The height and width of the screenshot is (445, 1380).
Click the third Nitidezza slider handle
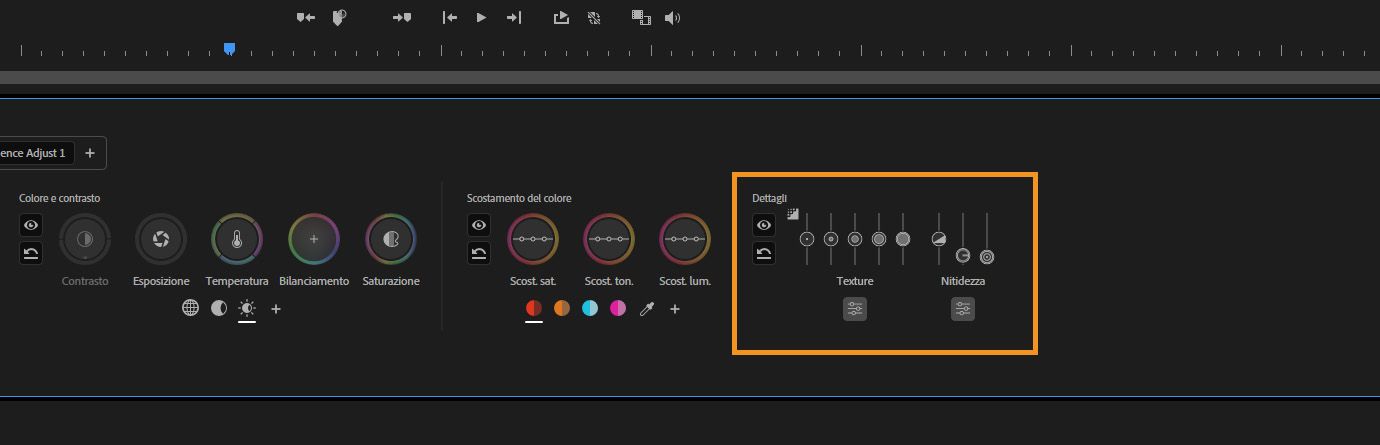[987, 257]
